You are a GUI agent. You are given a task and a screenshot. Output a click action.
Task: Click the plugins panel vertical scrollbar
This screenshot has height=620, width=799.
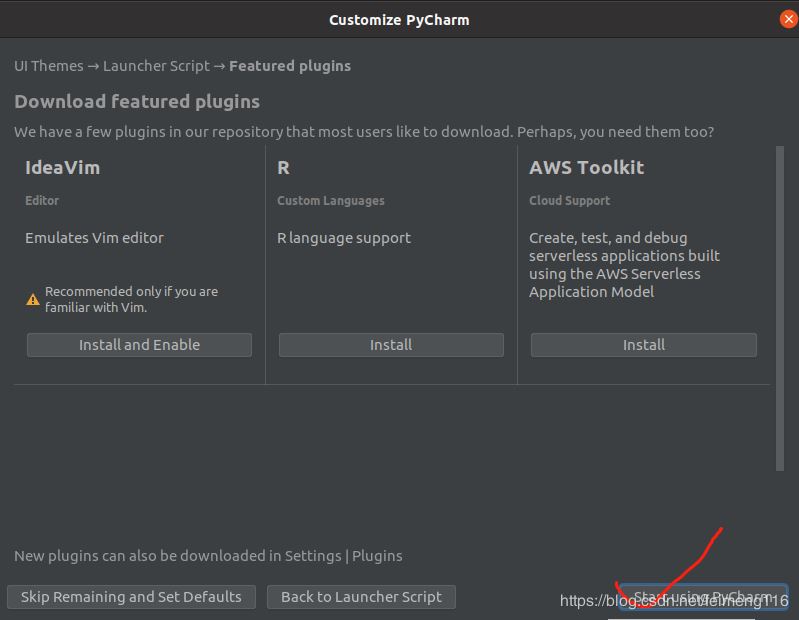click(x=780, y=308)
